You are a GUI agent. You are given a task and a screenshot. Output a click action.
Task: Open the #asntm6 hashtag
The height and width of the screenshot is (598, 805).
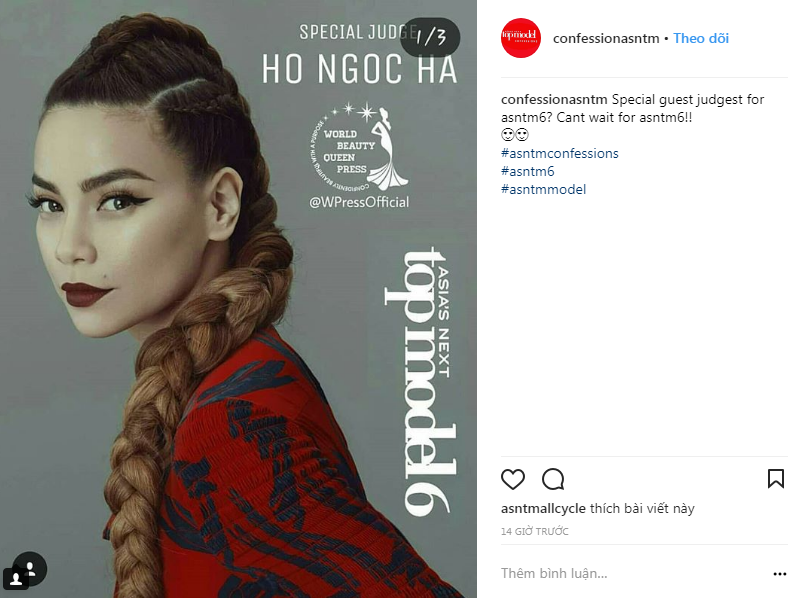[x=528, y=171]
